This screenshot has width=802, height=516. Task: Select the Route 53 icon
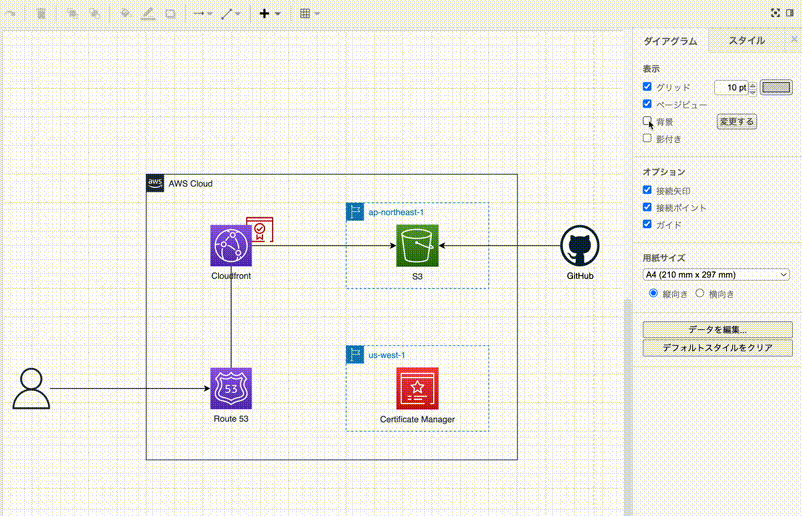tap(231, 387)
